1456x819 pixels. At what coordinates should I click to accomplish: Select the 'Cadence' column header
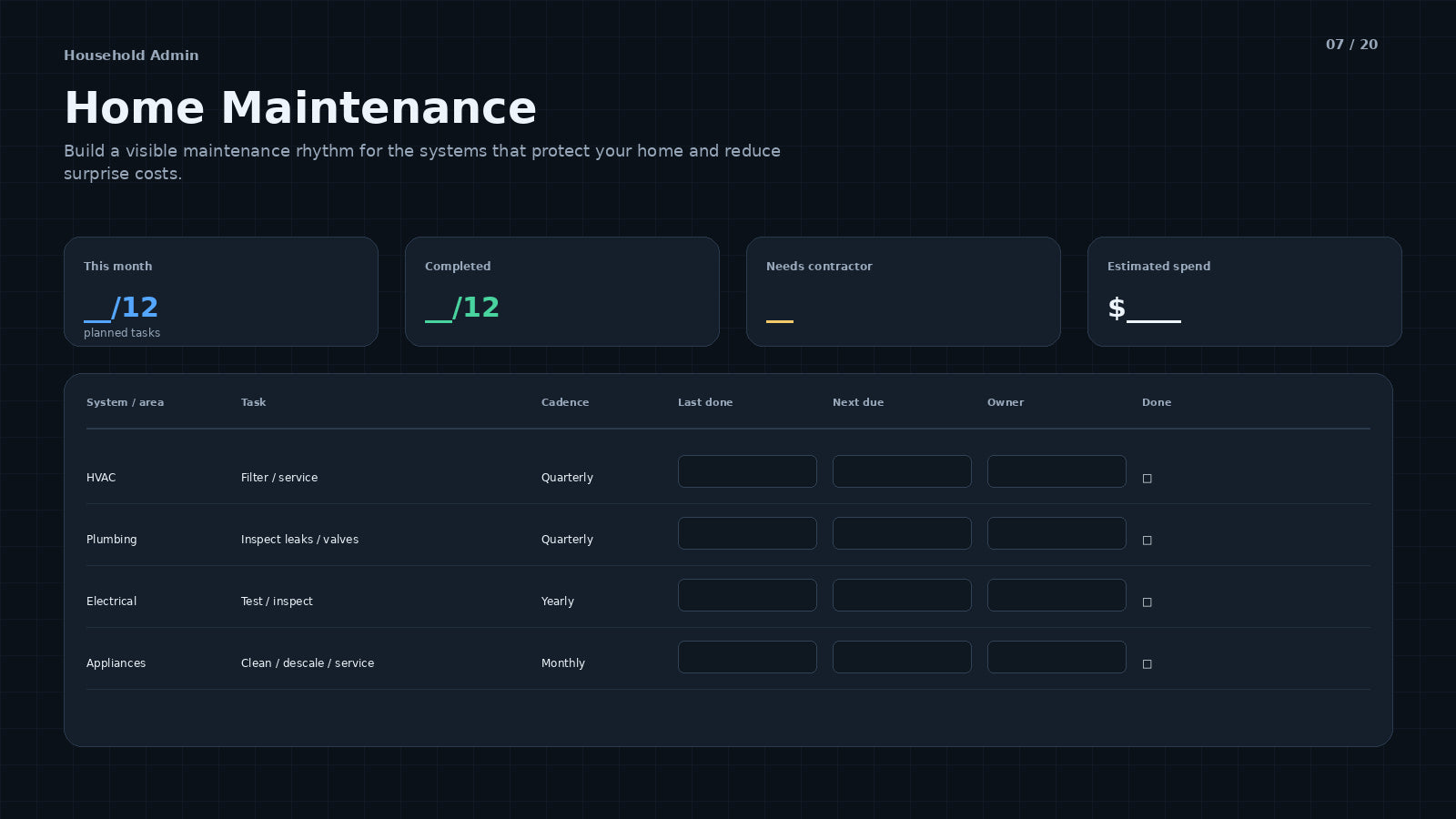(x=565, y=402)
